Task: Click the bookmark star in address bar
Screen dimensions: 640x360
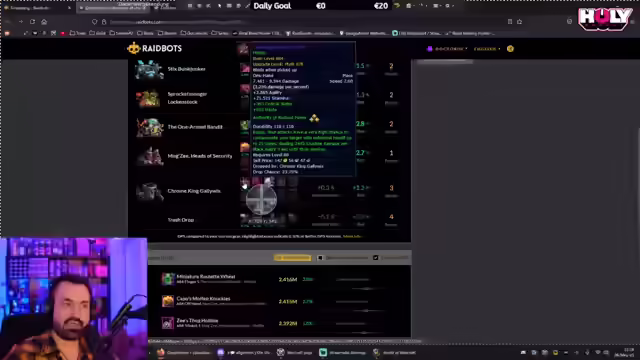Action: click(x=520, y=22)
